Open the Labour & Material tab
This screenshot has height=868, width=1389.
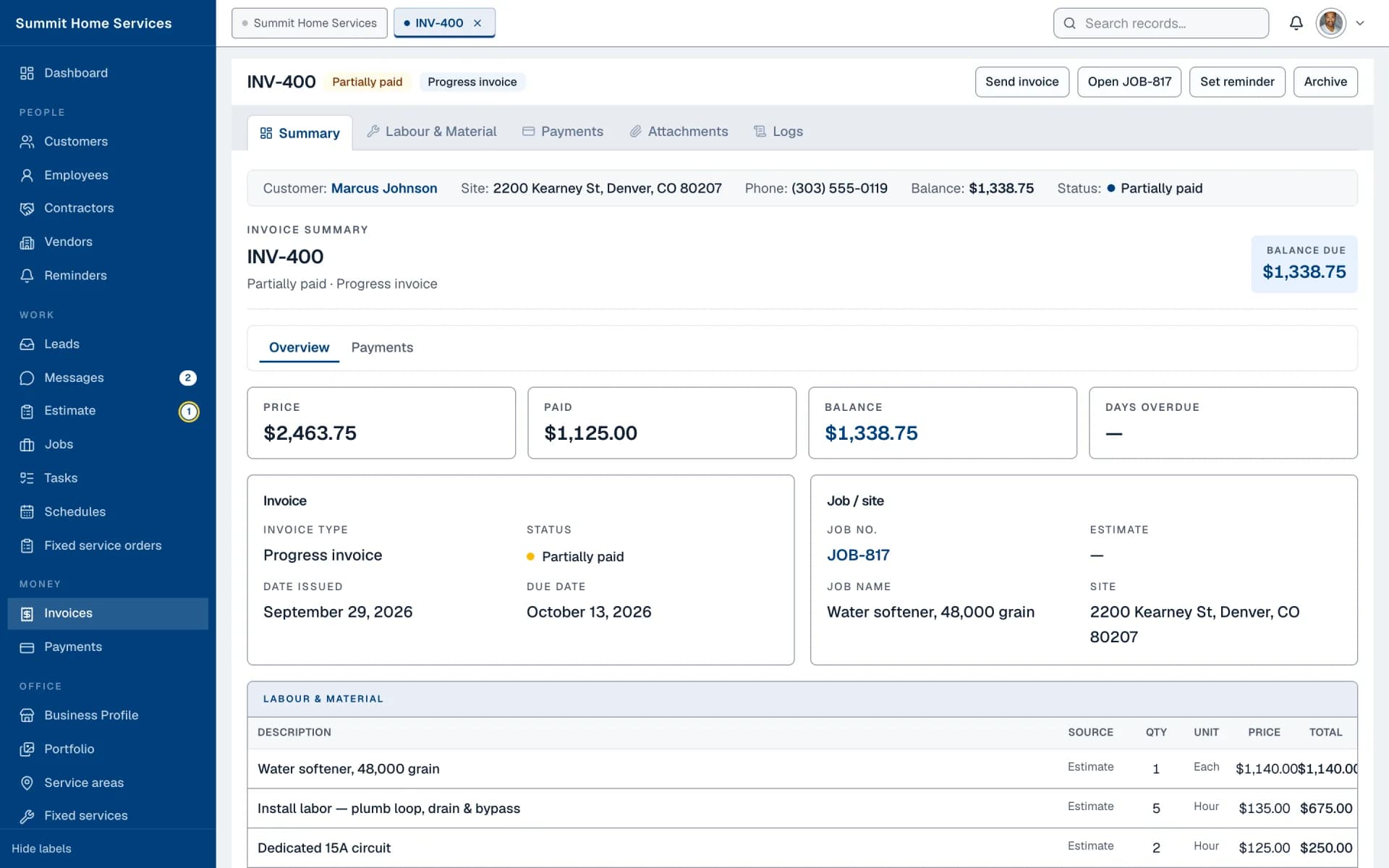coord(432,132)
